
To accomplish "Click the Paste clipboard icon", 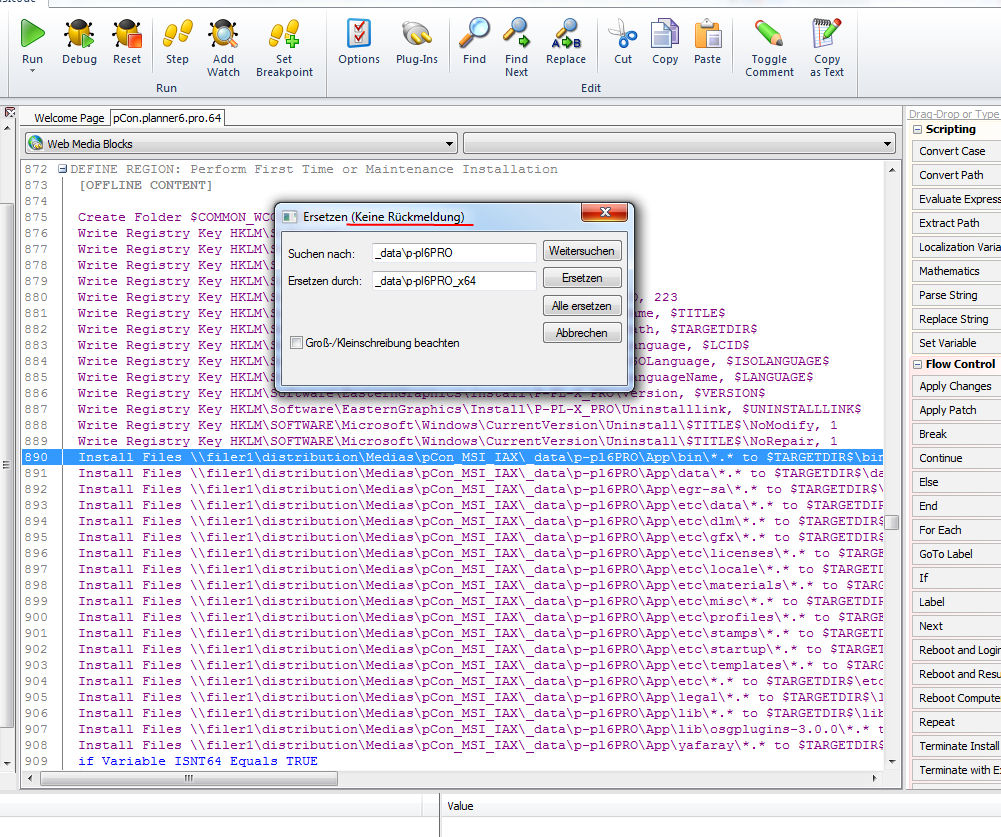I will click(707, 33).
